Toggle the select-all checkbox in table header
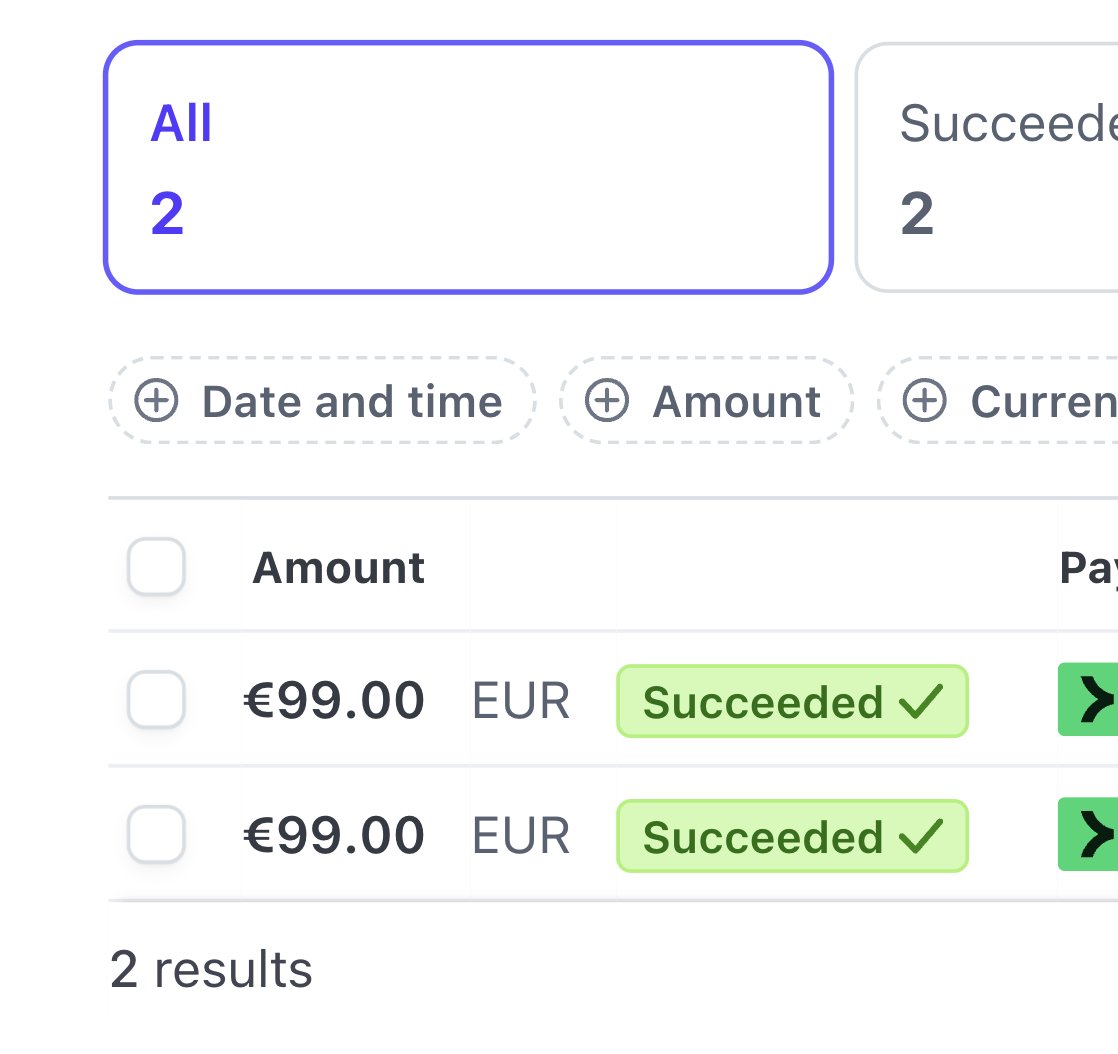 pos(157,567)
